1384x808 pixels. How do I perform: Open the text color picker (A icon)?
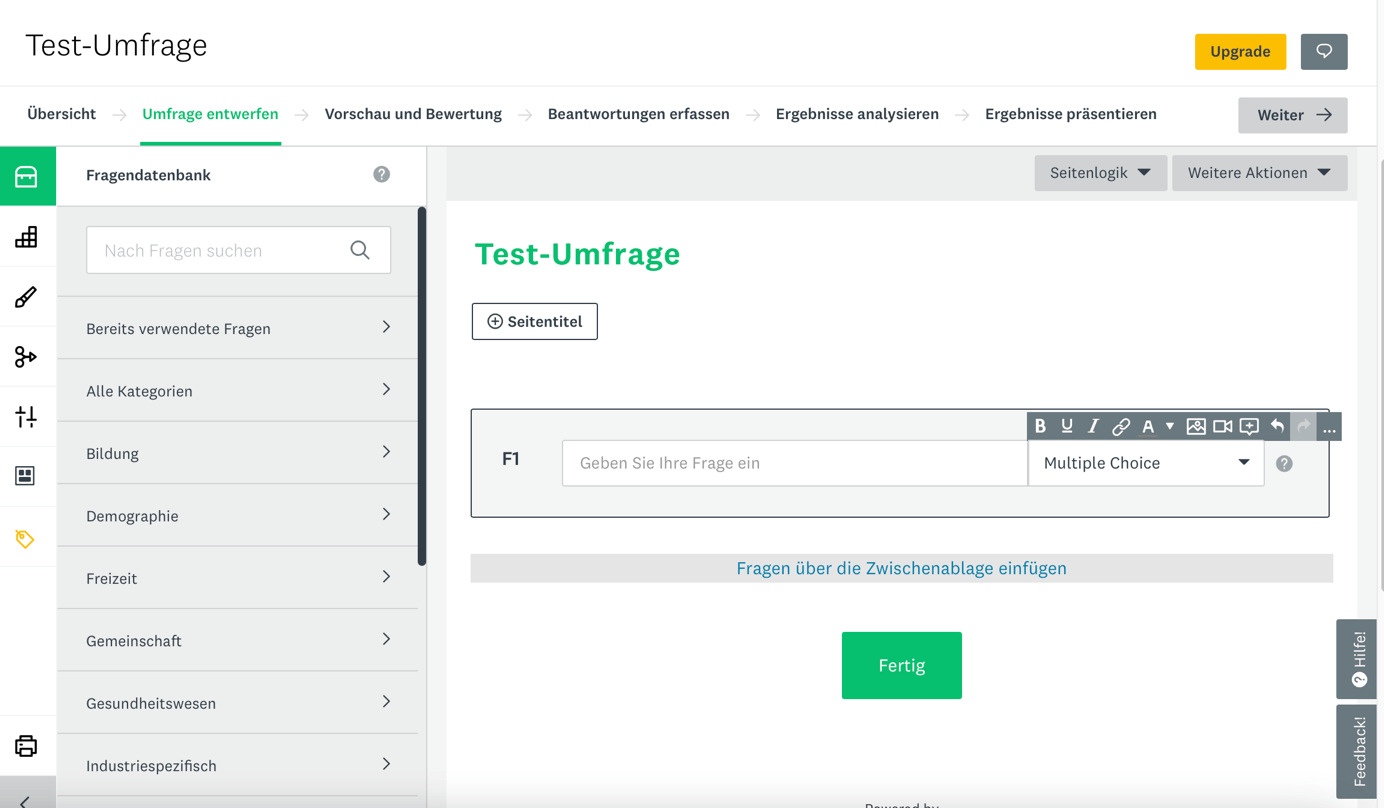pyautogui.click(x=1149, y=426)
